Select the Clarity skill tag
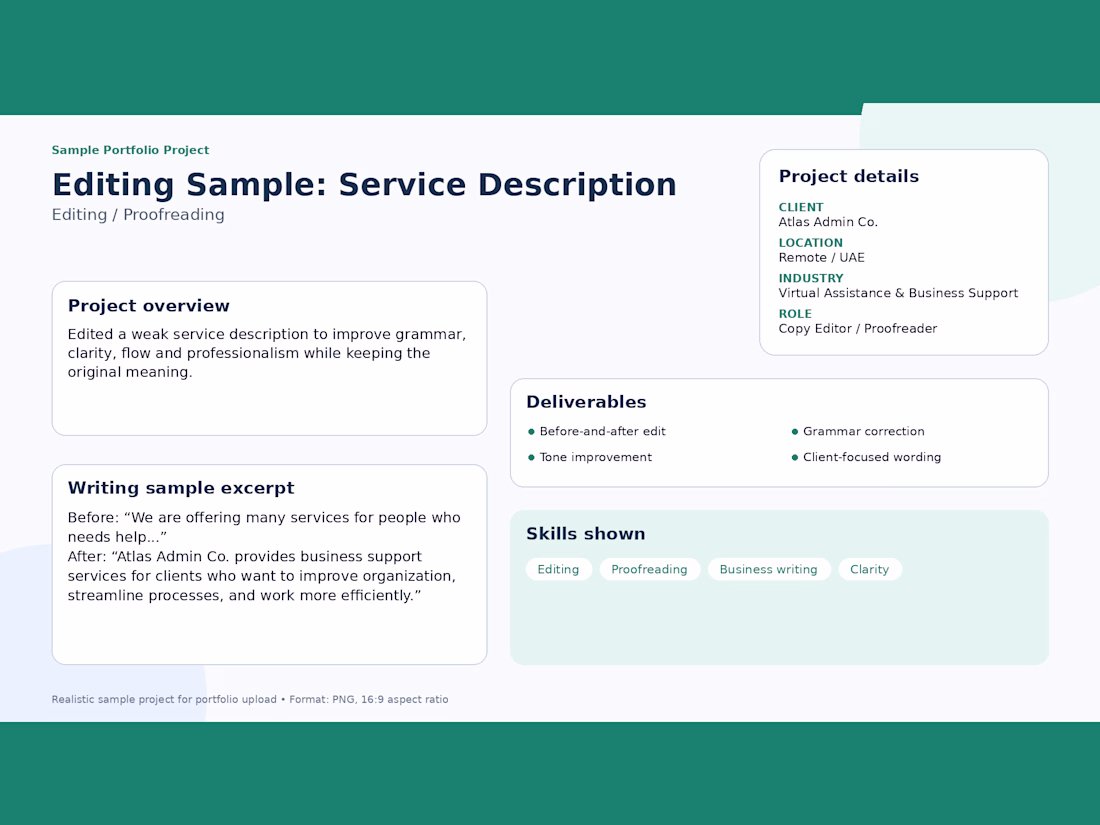The width and height of the screenshot is (1100, 825). pyautogui.click(x=869, y=569)
